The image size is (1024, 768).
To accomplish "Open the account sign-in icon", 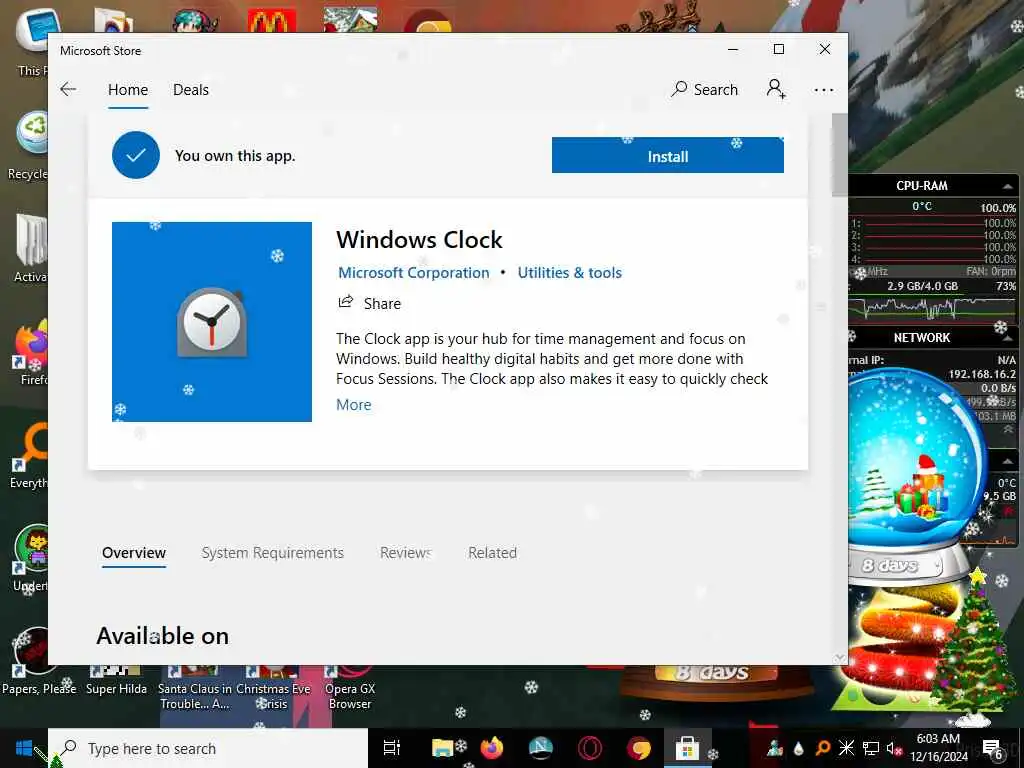I will click(776, 89).
